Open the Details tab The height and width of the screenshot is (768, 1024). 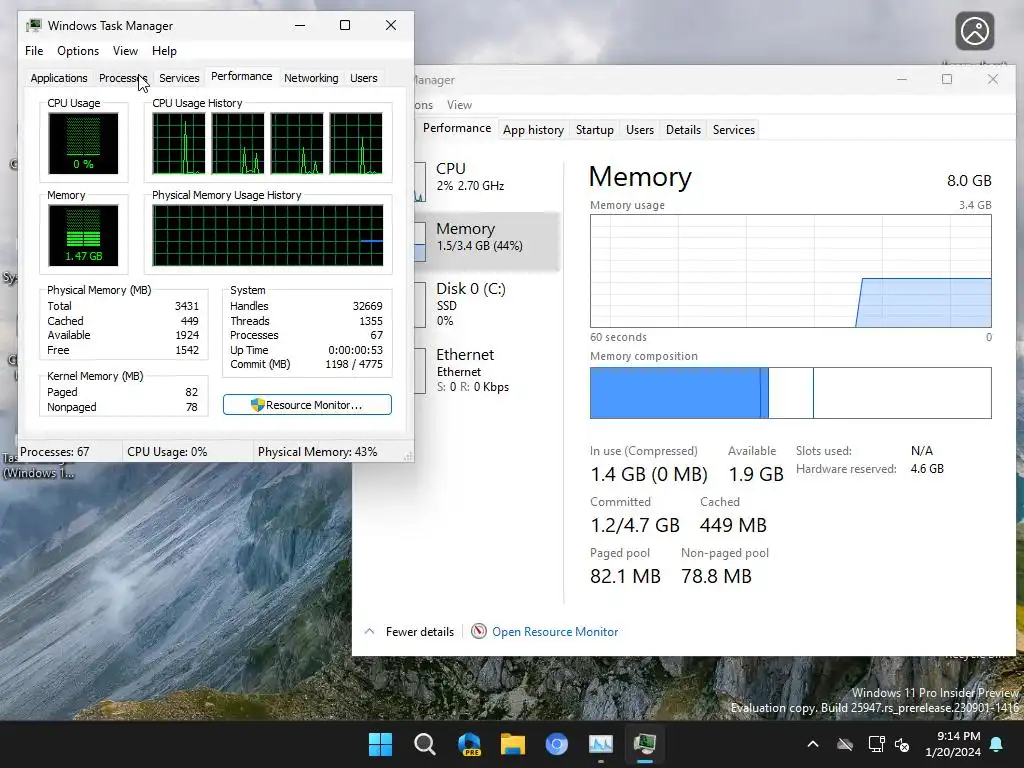pos(683,129)
